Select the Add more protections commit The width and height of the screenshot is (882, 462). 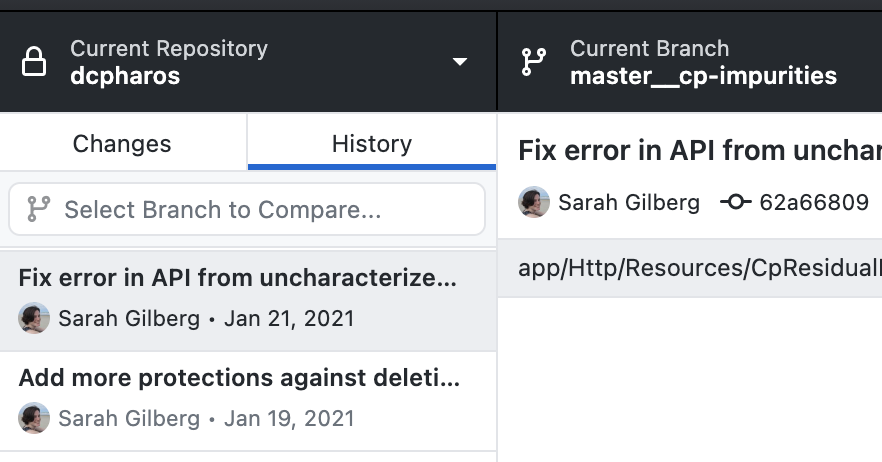click(x=248, y=401)
